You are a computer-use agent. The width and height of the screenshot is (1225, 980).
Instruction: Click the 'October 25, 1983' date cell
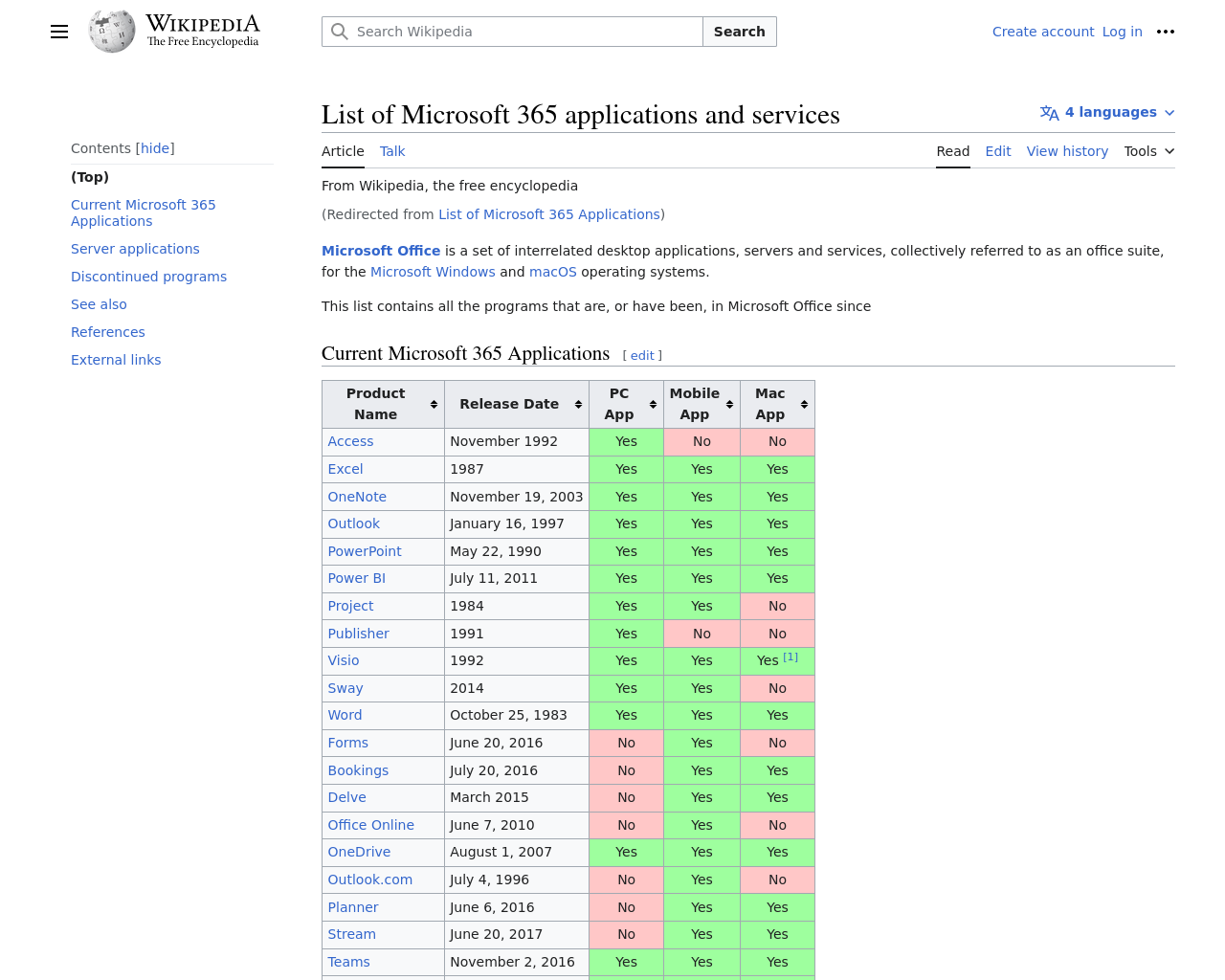point(517,715)
